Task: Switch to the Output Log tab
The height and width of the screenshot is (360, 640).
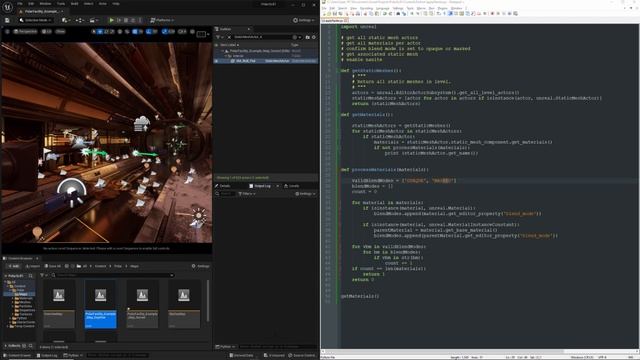Action: point(260,186)
